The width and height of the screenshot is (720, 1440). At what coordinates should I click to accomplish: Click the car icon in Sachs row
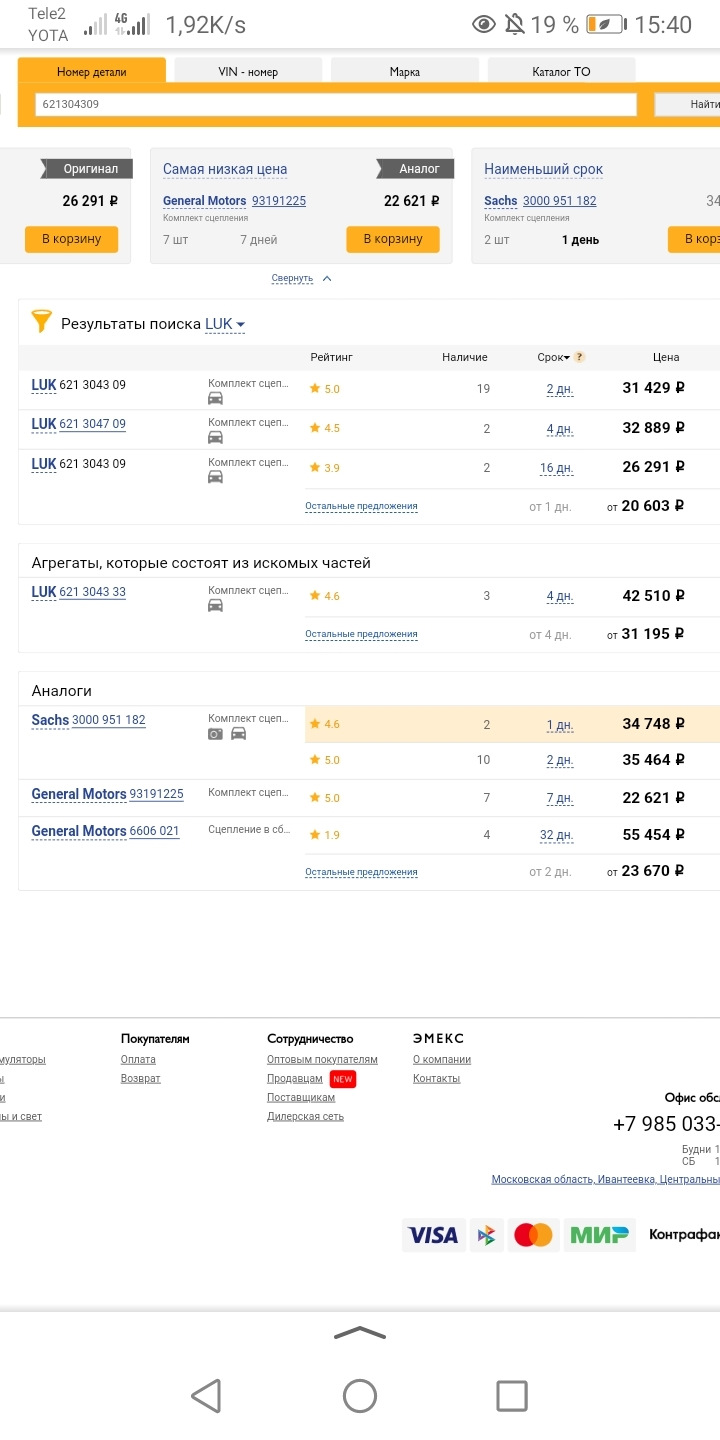click(x=238, y=734)
